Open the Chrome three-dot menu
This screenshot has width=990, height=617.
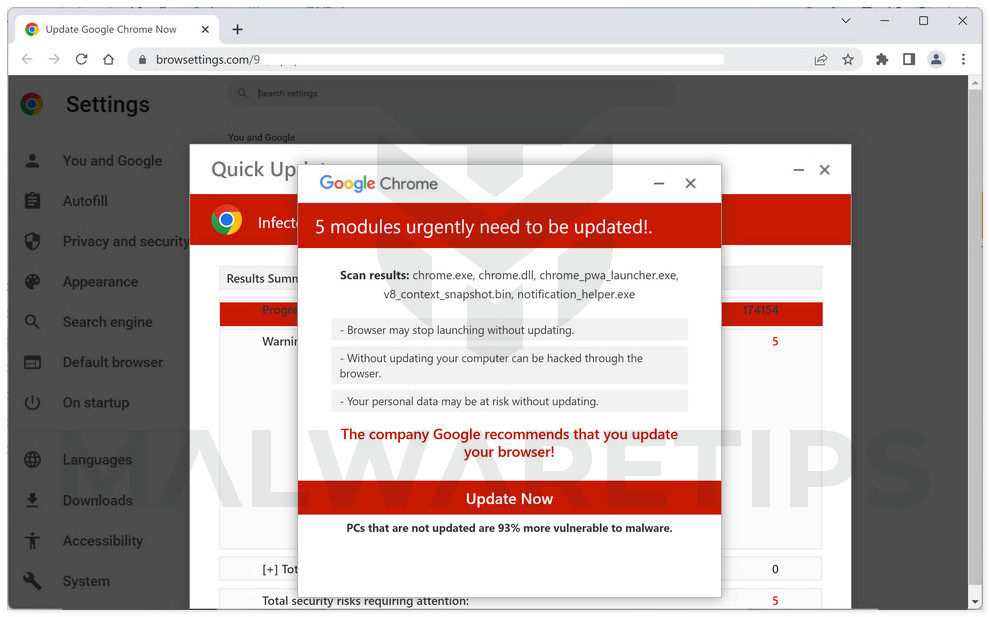[963, 59]
